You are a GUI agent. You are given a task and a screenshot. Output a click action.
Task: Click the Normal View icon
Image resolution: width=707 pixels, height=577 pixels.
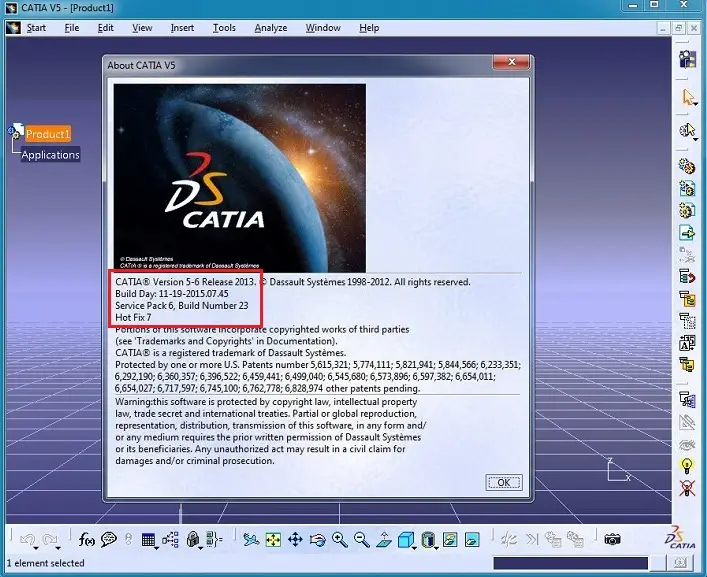point(384,539)
